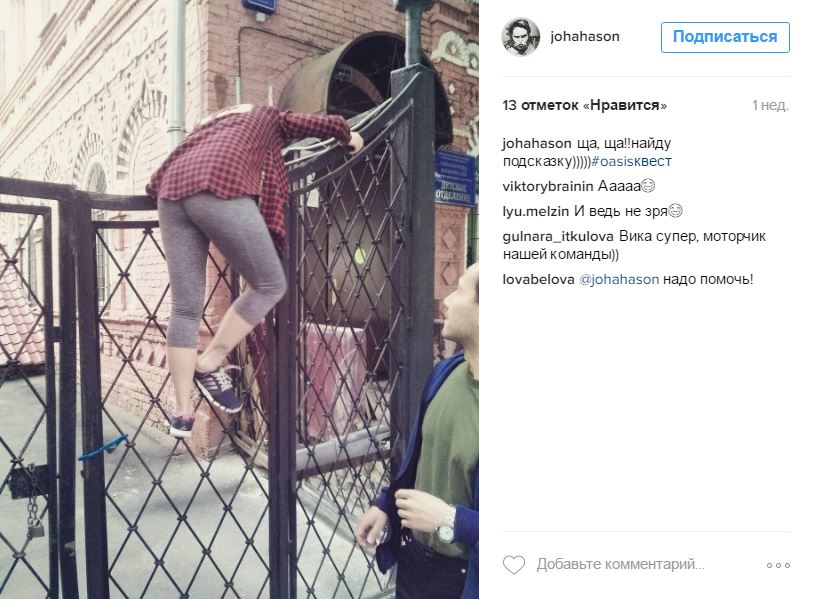The width and height of the screenshot is (814, 599).
Task: Click the caption text ща, ща!!найду подсказку
Action: [587, 152]
